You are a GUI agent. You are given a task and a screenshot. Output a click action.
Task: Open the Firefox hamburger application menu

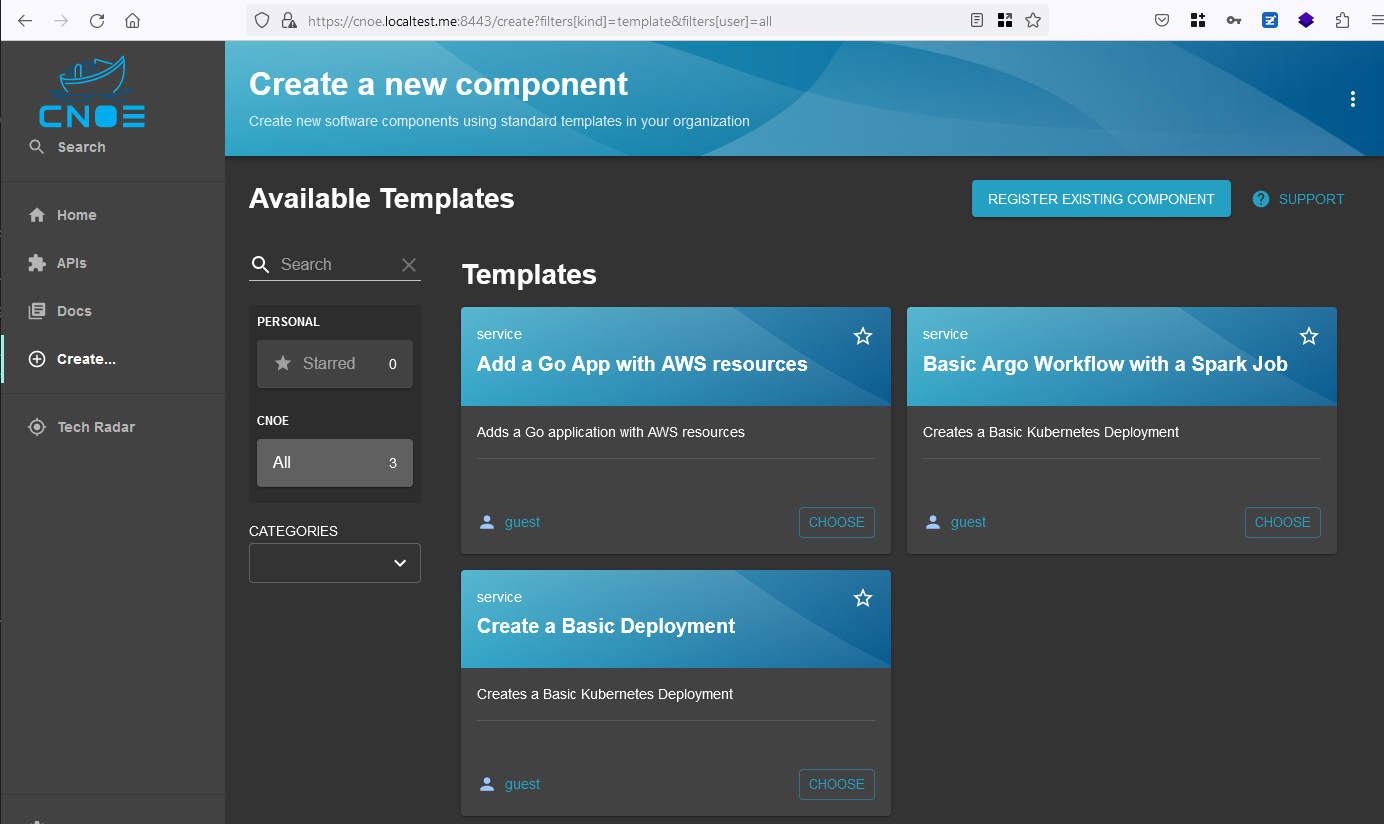(1376, 20)
